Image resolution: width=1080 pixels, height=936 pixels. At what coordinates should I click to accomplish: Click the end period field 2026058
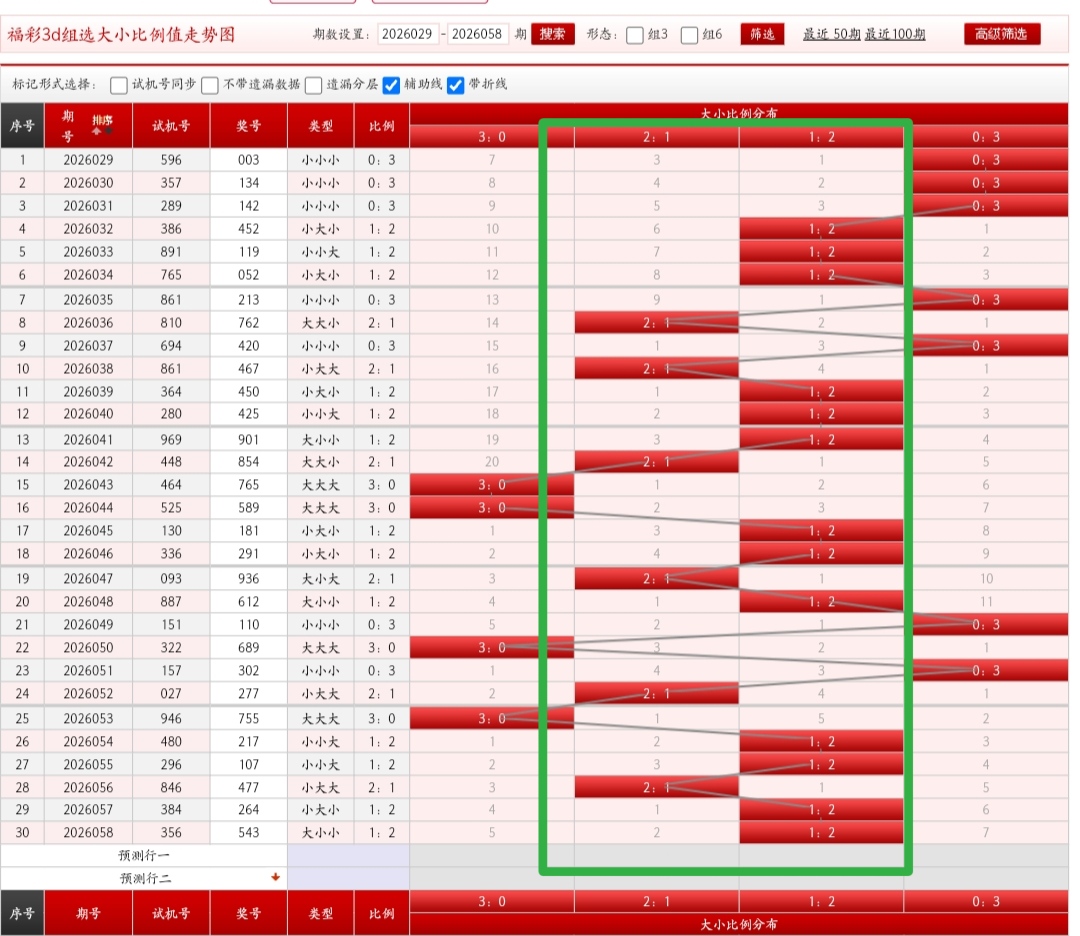coord(478,34)
